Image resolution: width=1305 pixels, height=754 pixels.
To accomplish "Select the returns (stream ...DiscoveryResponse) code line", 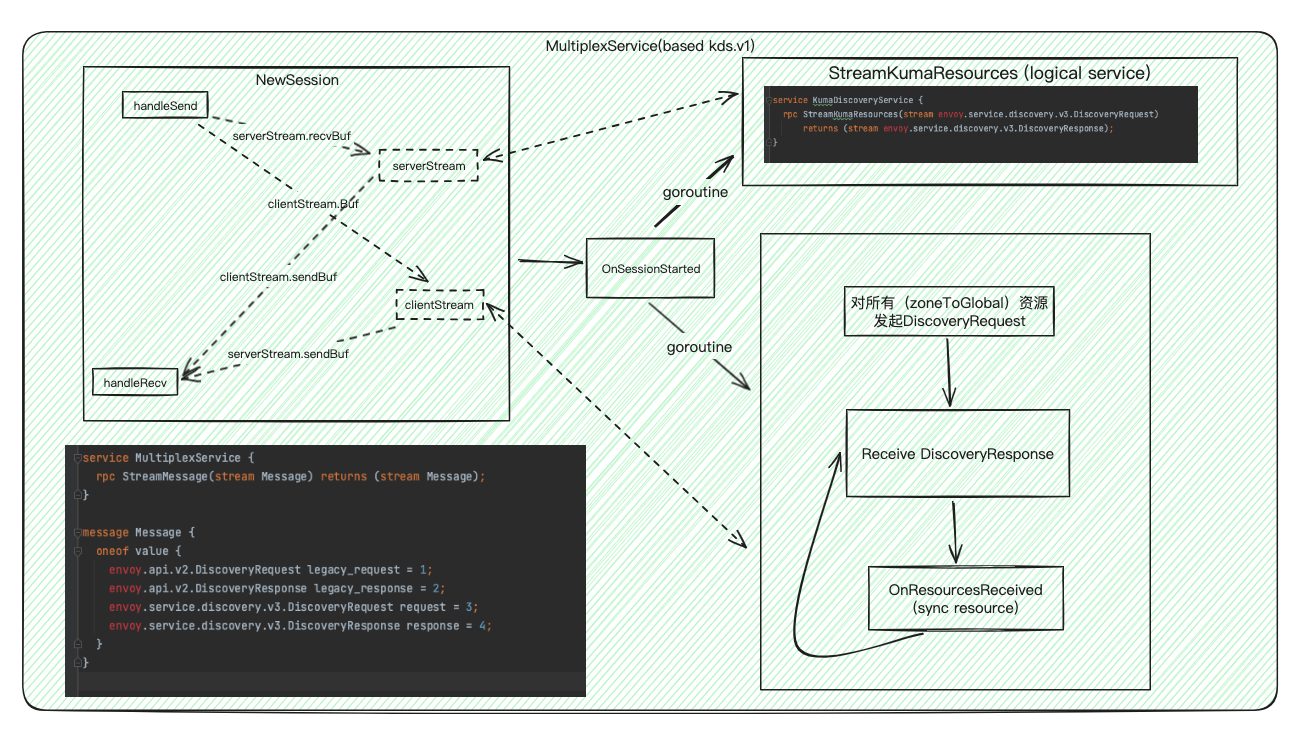I will pyautogui.click(x=957, y=128).
